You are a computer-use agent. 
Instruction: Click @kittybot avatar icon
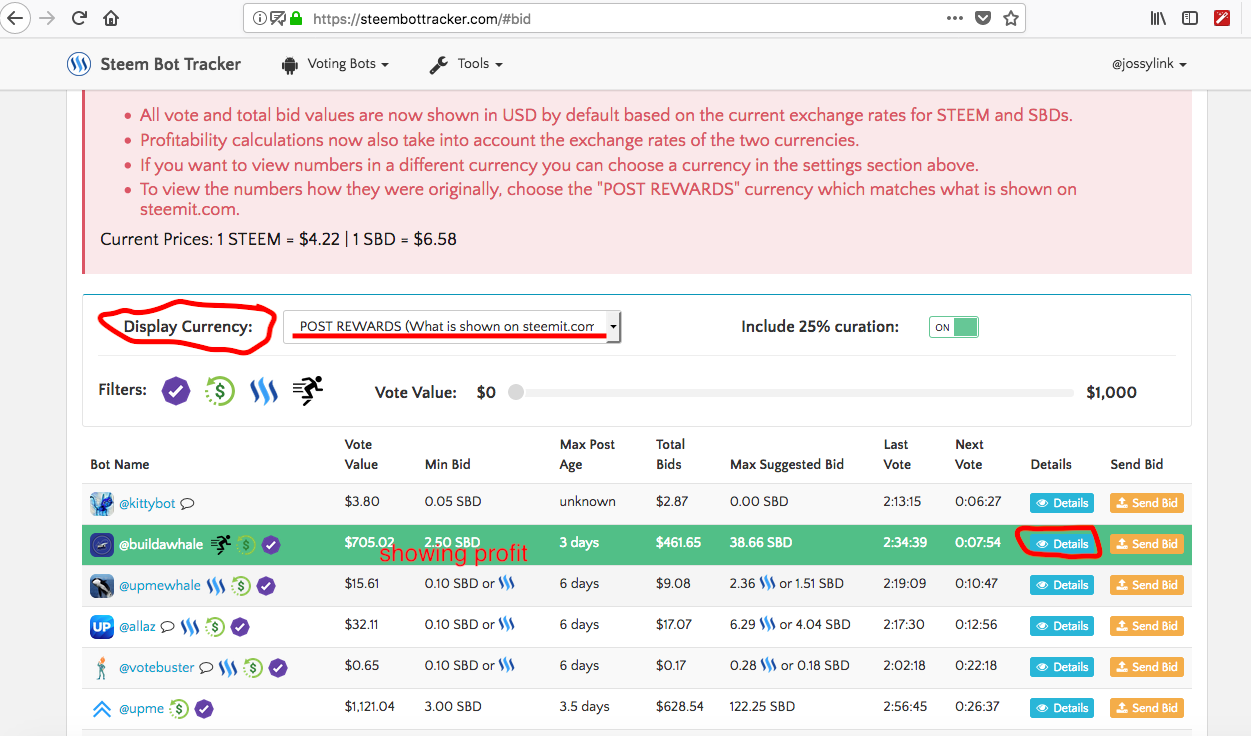click(101, 503)
